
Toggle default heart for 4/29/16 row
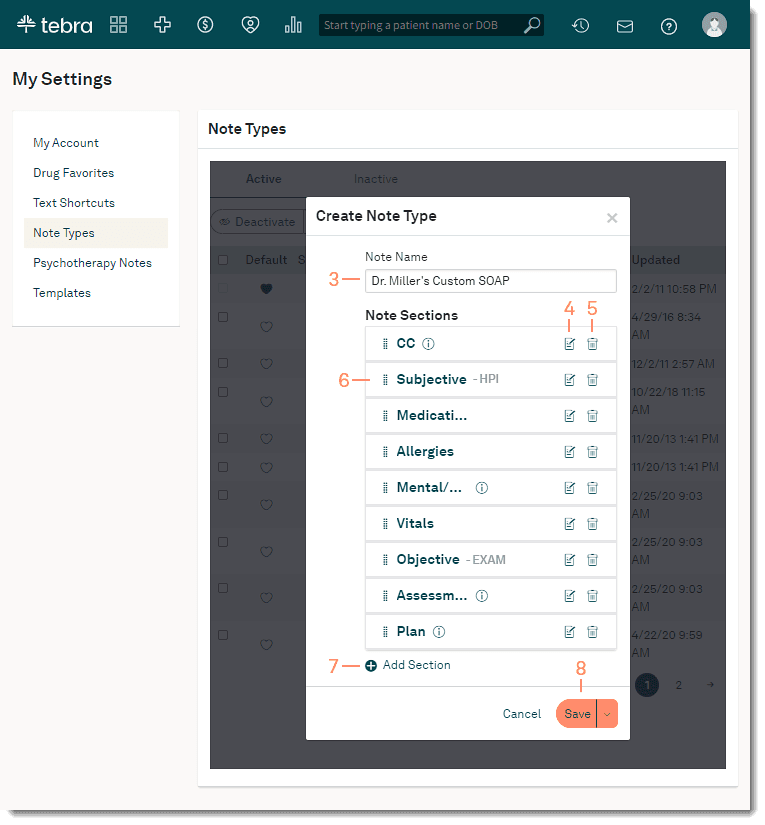point(266,327)
